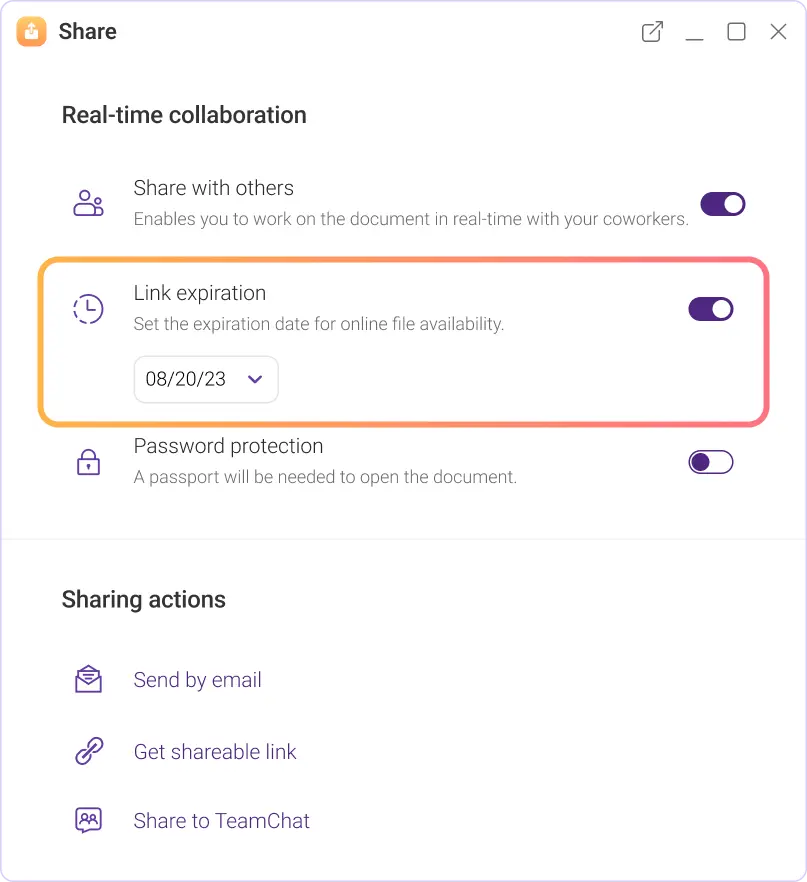Expand date picker using the chevron arrow

(x=255, y=380)
